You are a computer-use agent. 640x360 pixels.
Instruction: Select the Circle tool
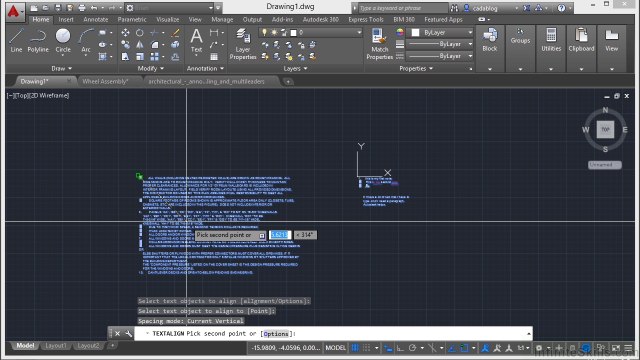pos(63,41)
